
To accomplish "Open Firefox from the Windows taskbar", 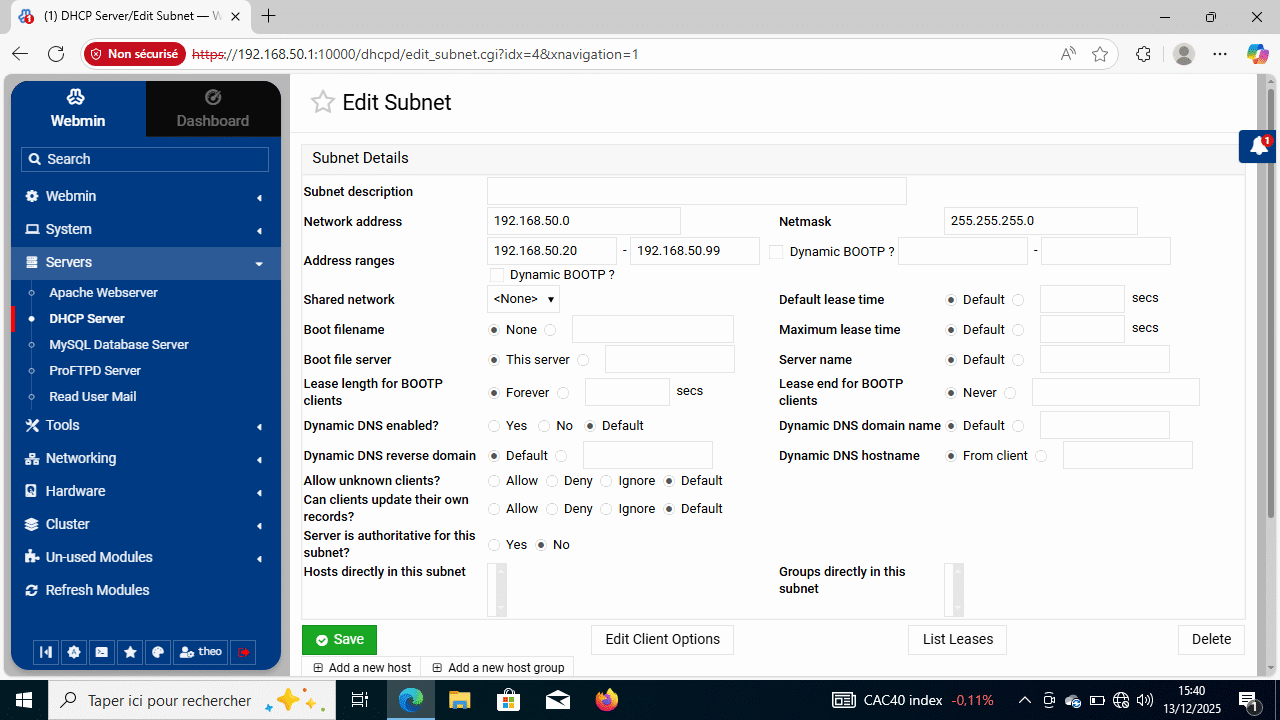I will 606,700.
